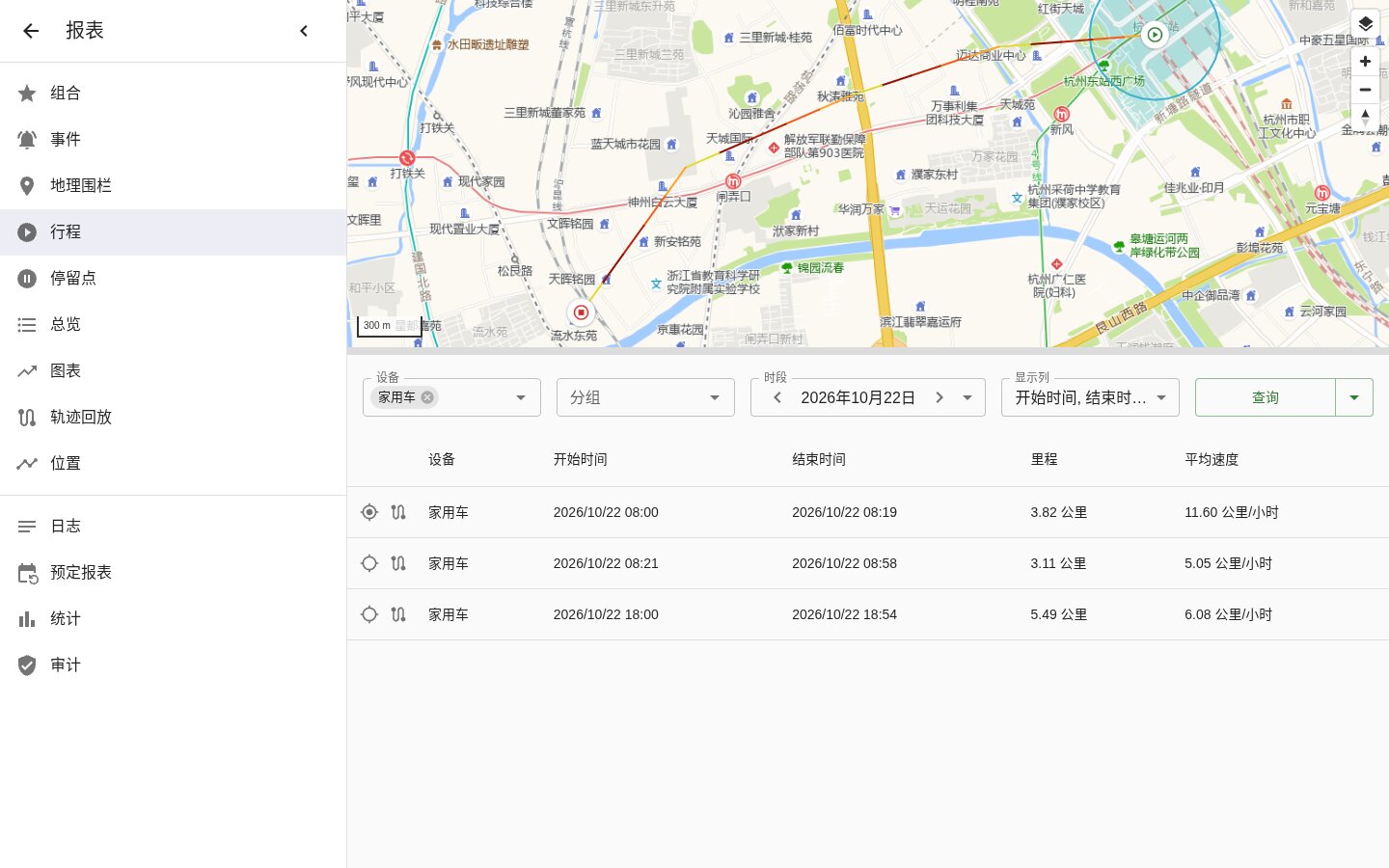Viewport: 1389px width, 868px height.
Task: Collapse the sidebar with the chevron icon
Action: coord(304,31)
